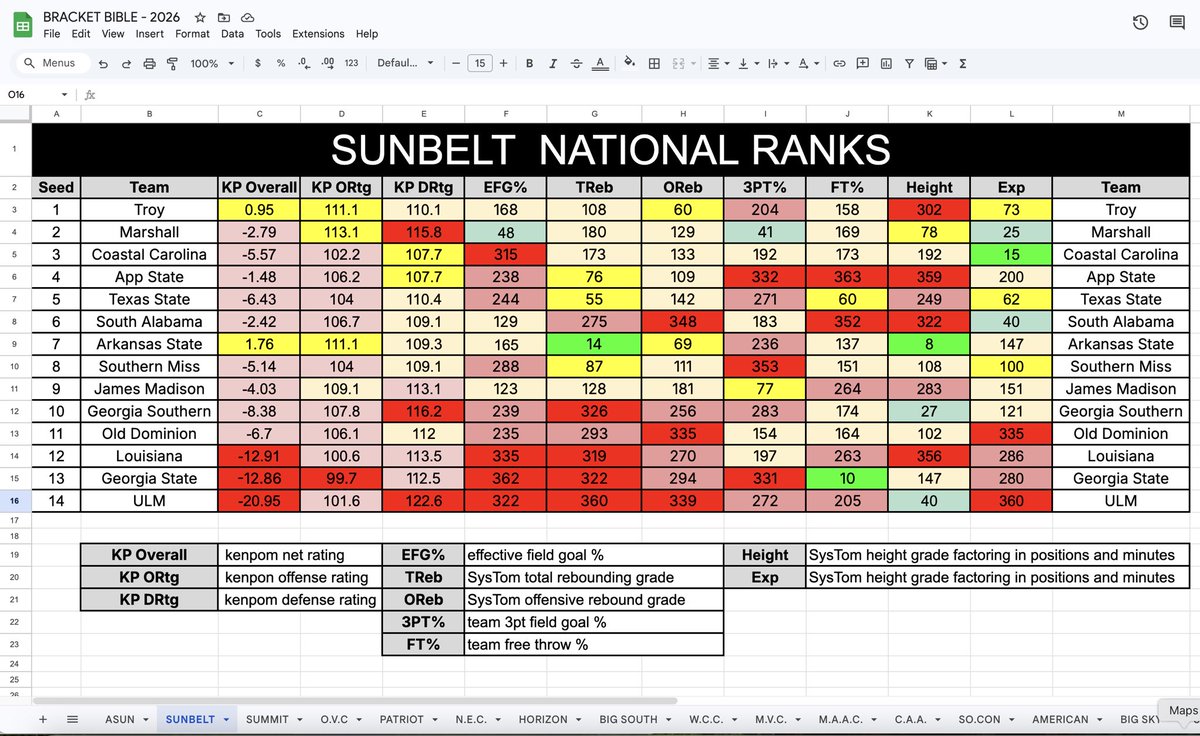This screenshot has width=1200, height=736.
Task: Format cell as percent
Action: 281,63
